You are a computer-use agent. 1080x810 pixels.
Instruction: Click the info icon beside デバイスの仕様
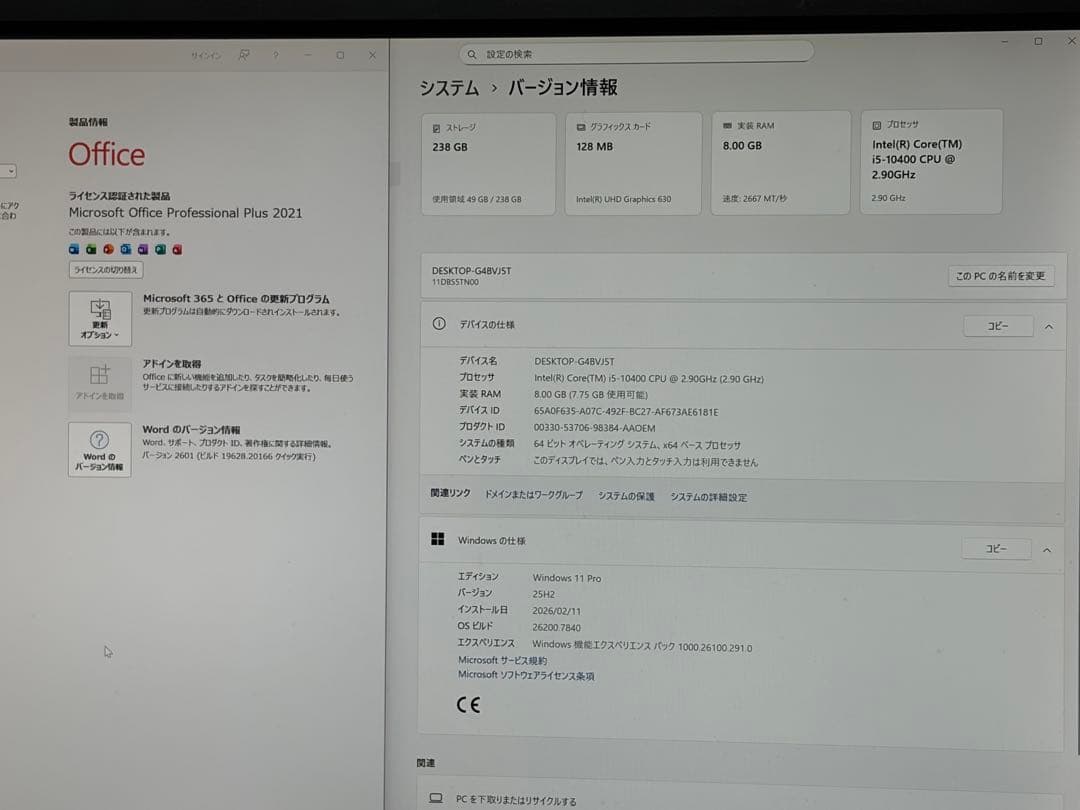(439, 324)
